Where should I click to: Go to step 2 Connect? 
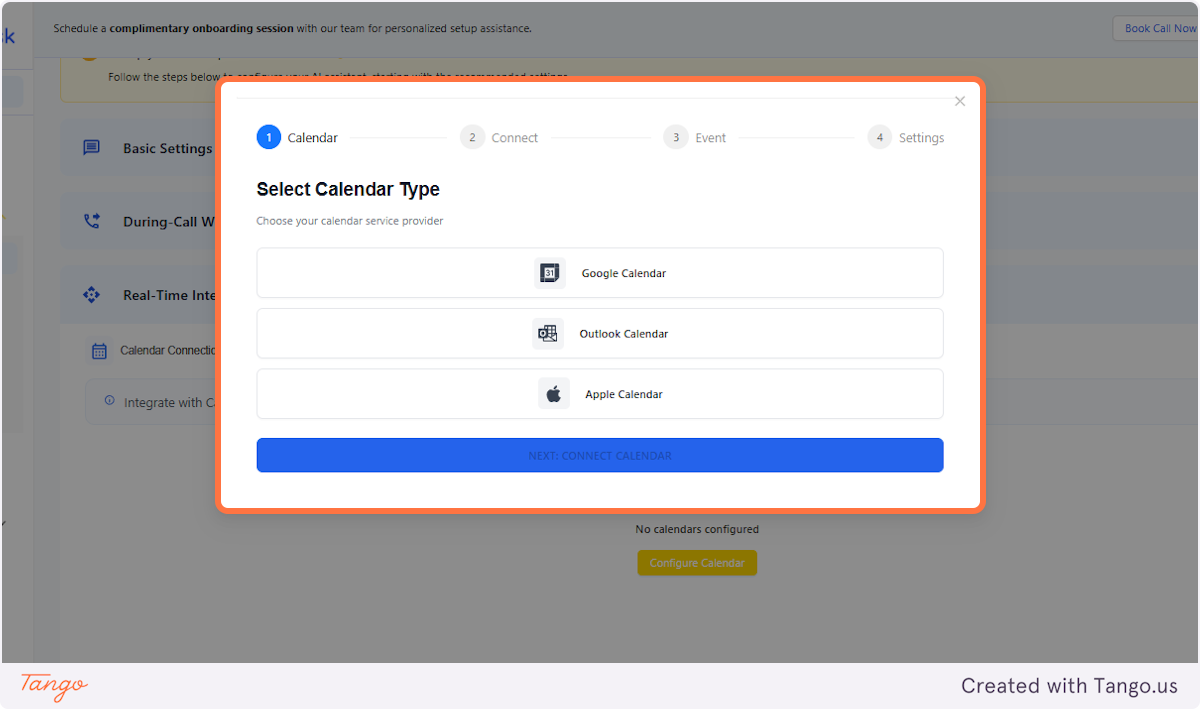pyautogui.click(x=500, y=138)
